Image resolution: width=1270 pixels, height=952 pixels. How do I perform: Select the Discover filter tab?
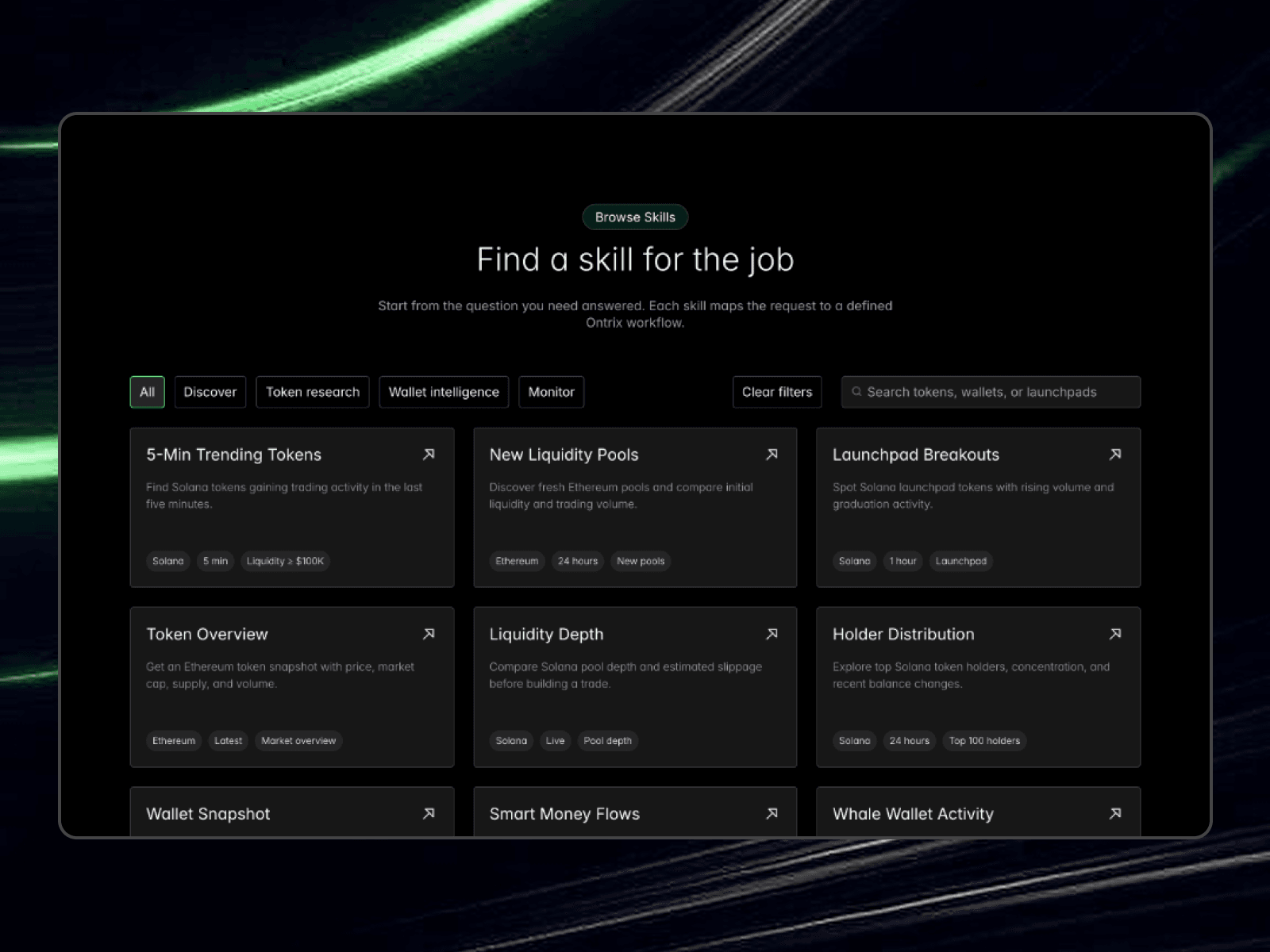tap(210, 392)
